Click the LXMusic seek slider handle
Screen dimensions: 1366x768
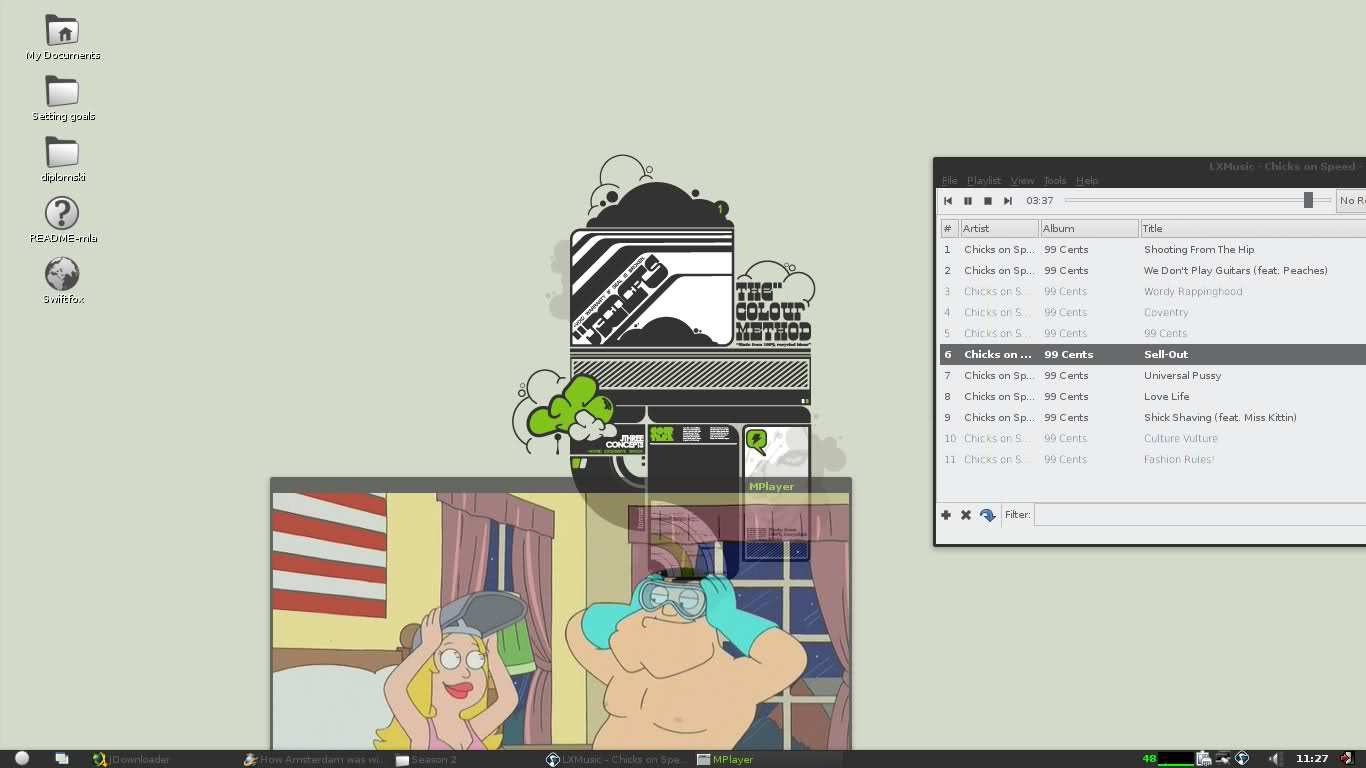[x=1308, y=201]
